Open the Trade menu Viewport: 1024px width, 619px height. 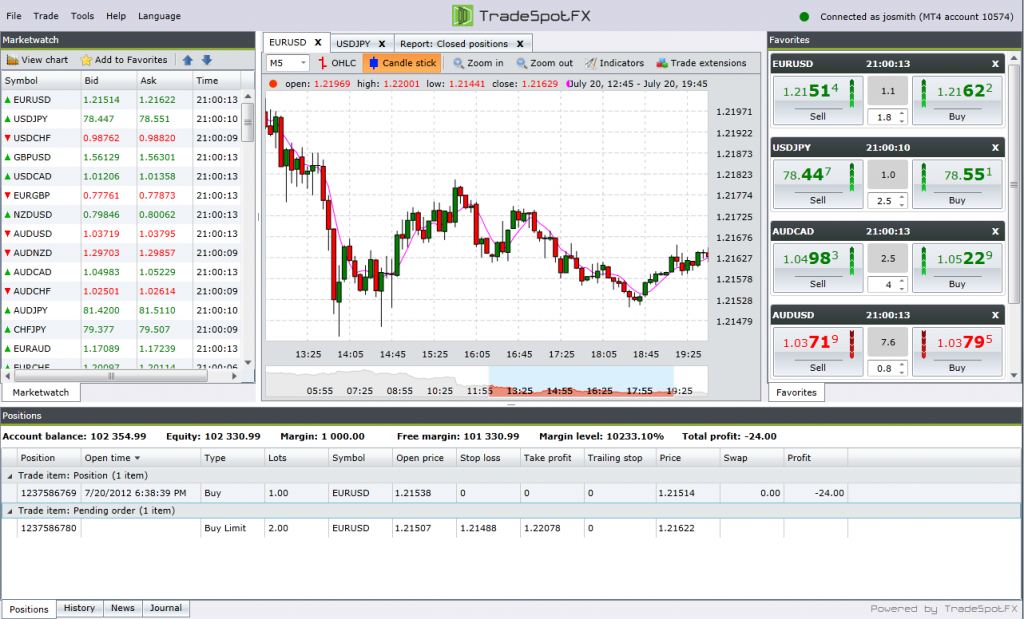45,16
